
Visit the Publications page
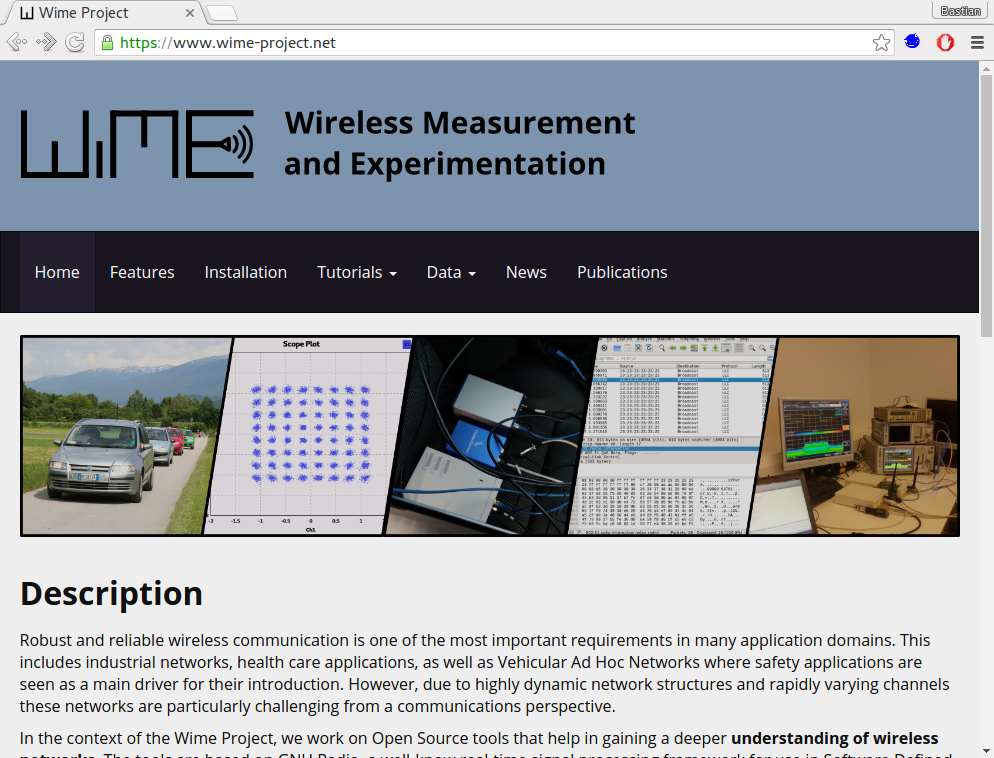[622, 272]
